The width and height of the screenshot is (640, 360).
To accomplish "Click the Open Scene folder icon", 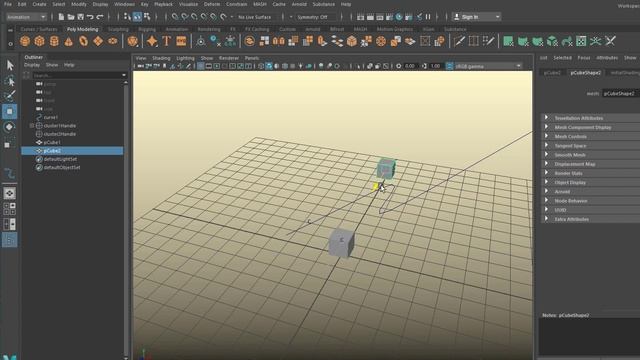I will click(71, 17).
